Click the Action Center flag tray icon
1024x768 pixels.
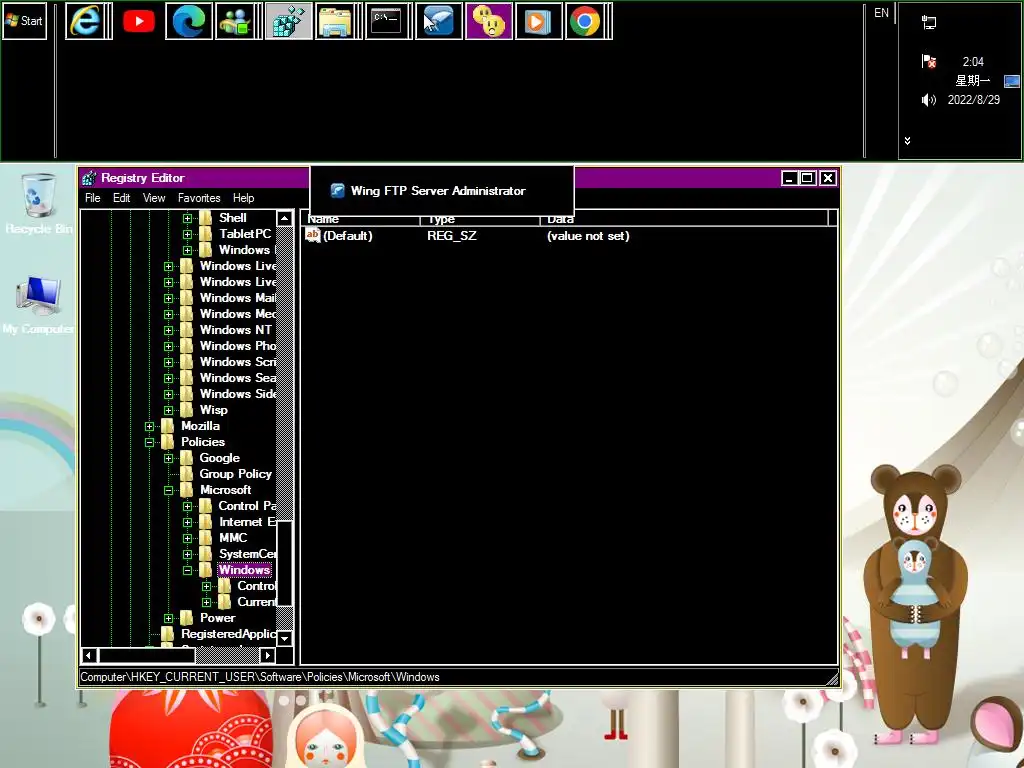(929, 61)
